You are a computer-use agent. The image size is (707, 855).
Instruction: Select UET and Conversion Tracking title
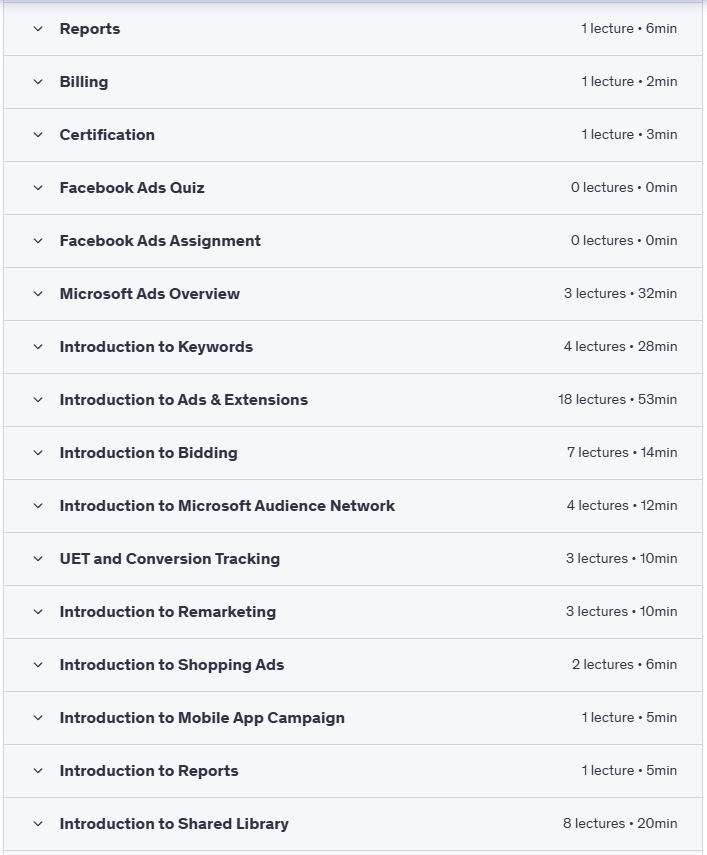tap(169, 559)
